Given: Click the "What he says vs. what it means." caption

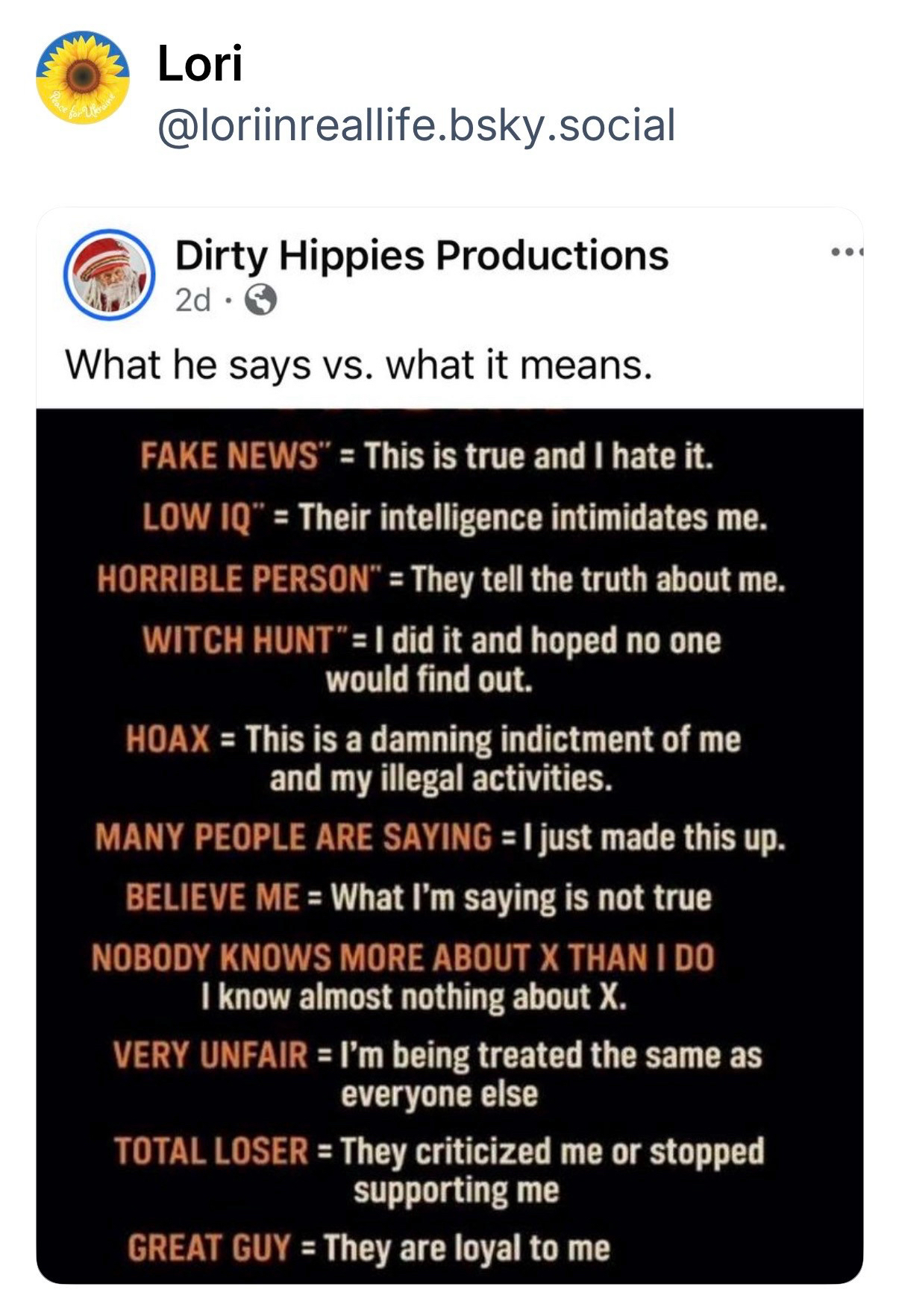Looking at the screenshot, I should [358, 366].
